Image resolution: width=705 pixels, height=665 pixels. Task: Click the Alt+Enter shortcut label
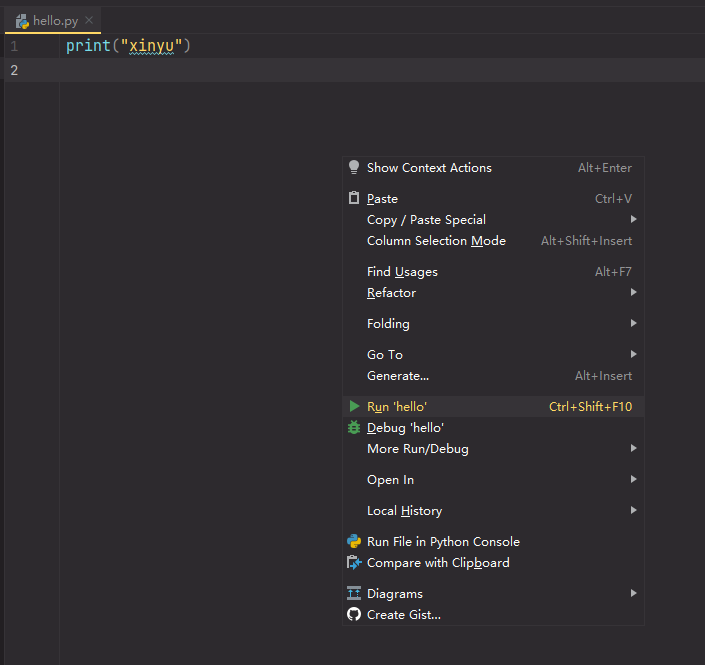[605, 168]
